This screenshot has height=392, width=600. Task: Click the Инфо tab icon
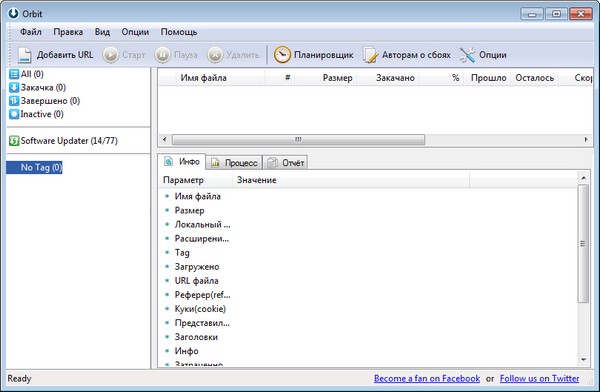point(168,162)
